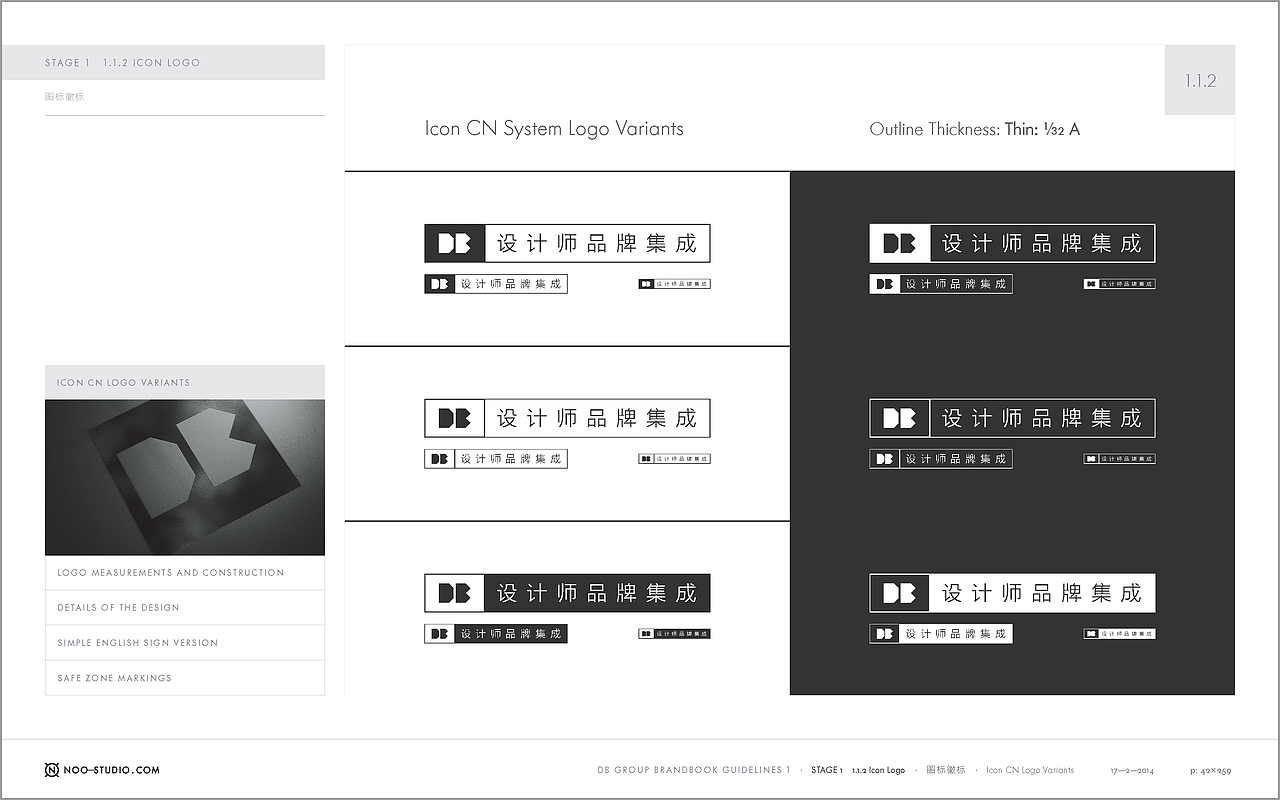This screenshot has width=1280, height=800.
Task: Click medium logo with white DB block on dark panel
Action: [x=941, y=284]
